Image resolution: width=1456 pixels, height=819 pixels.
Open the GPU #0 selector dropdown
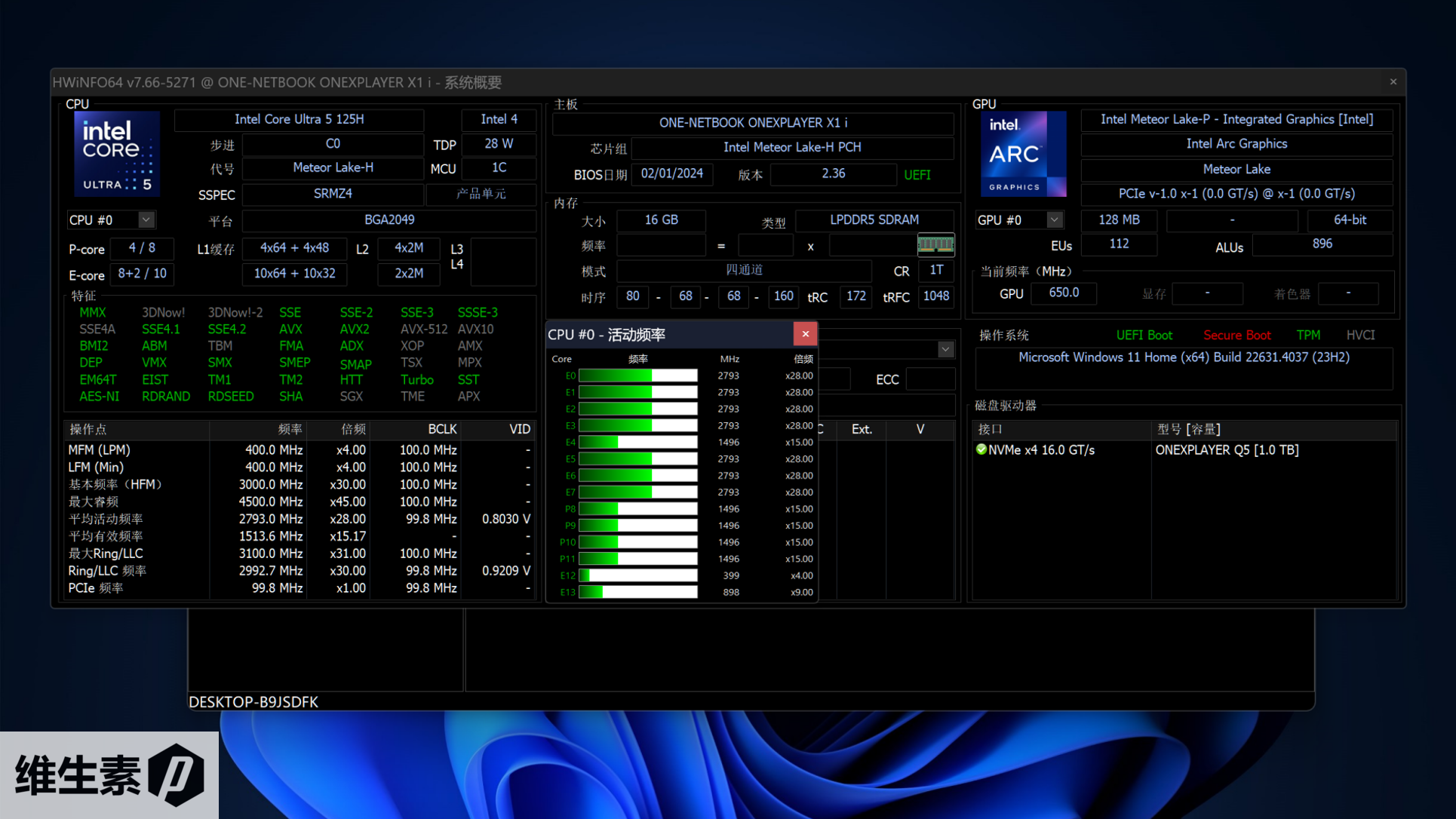(1054, 220)
